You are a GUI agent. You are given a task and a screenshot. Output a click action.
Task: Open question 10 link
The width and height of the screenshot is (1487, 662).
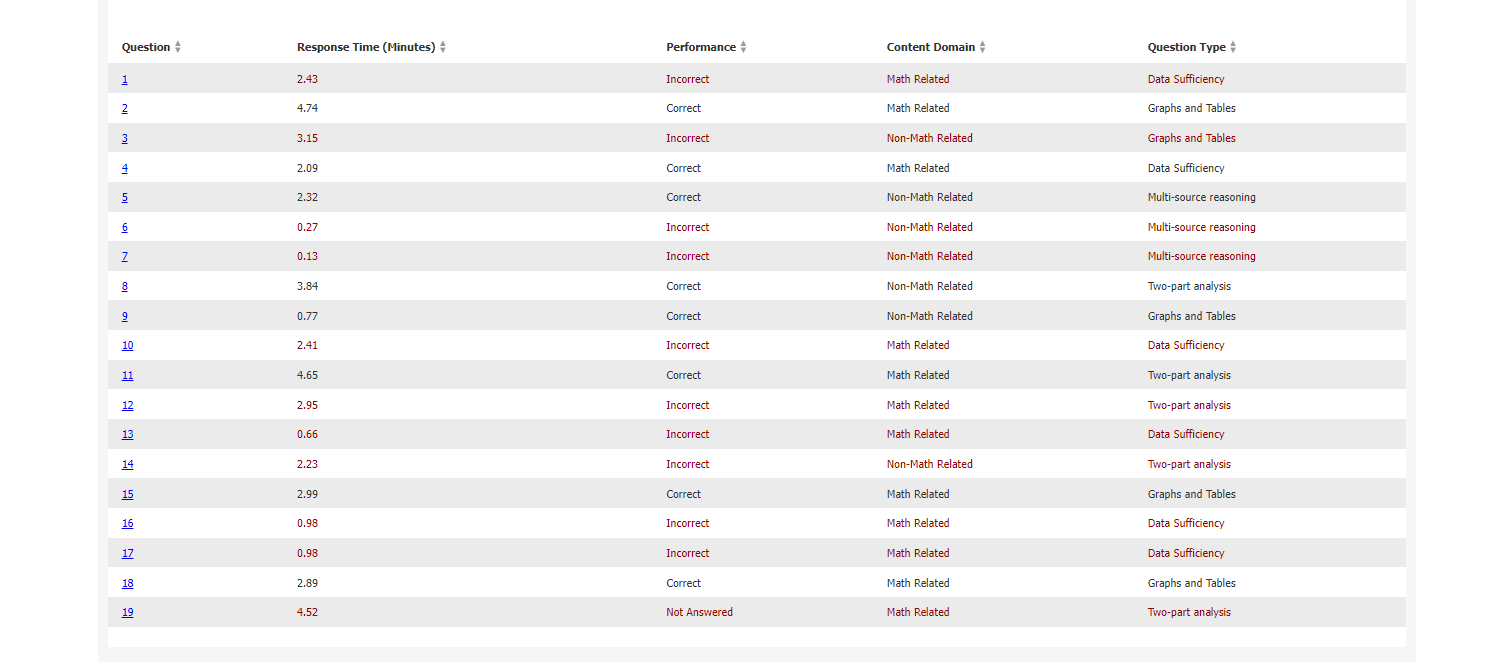point(127,345)
